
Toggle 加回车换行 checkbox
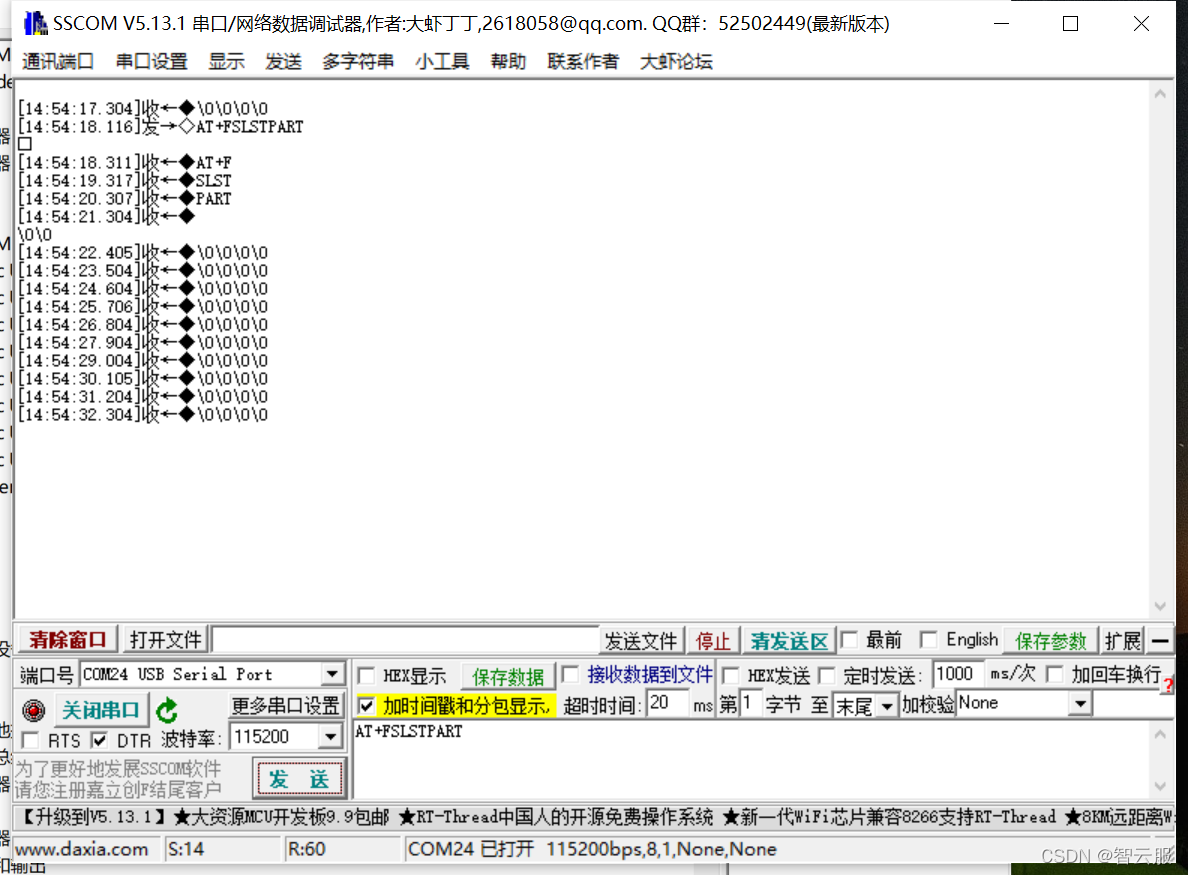[x=1055, y=674]
